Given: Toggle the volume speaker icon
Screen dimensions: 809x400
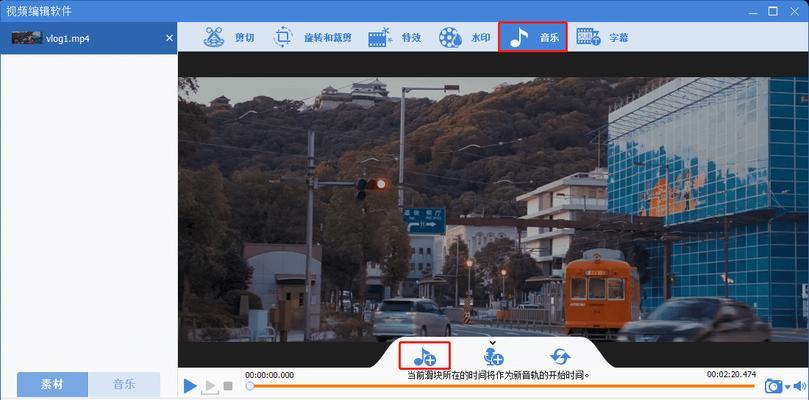Looking at the screenshot, I should (799, 386).
